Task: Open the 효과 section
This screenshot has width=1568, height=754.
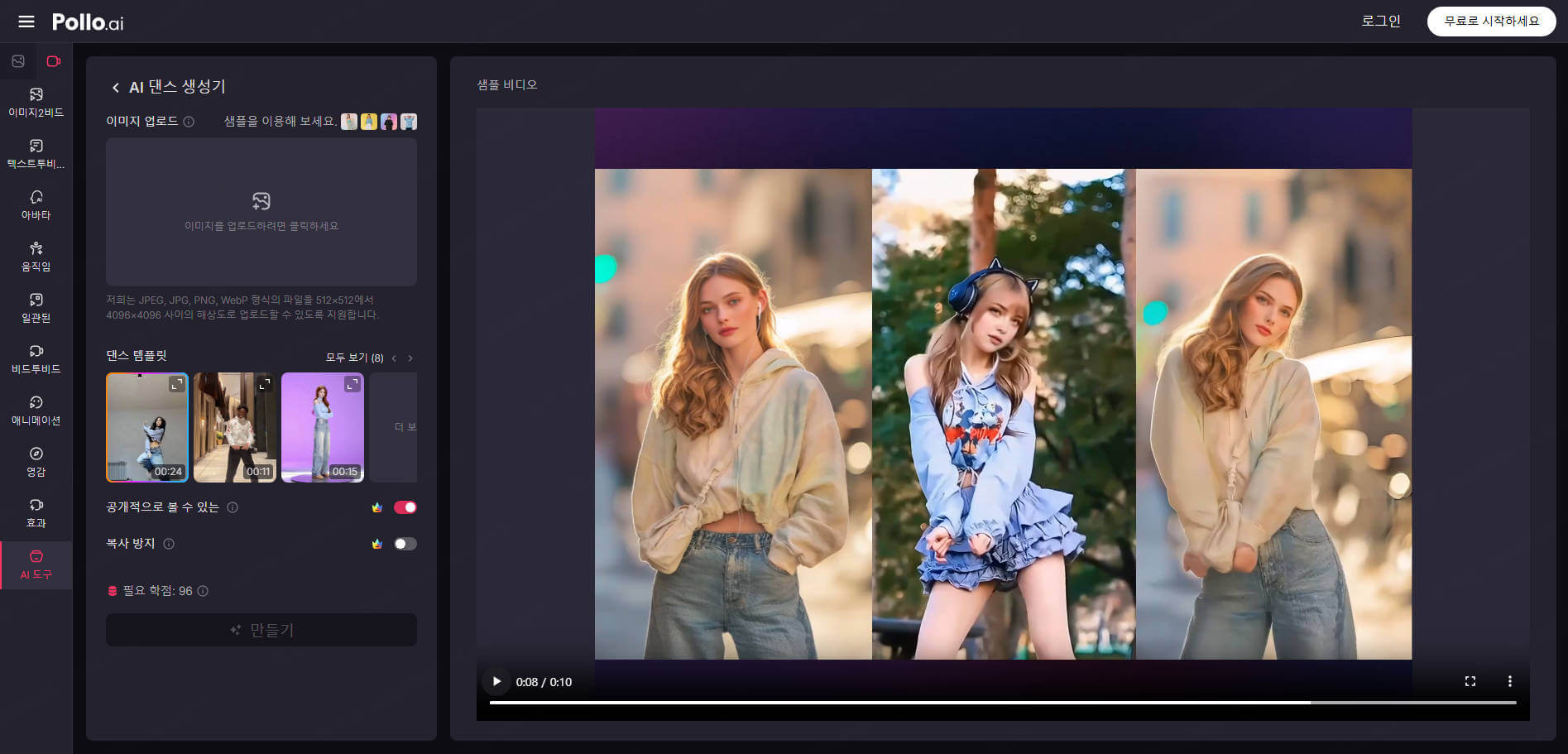Action: coord(36,513)
